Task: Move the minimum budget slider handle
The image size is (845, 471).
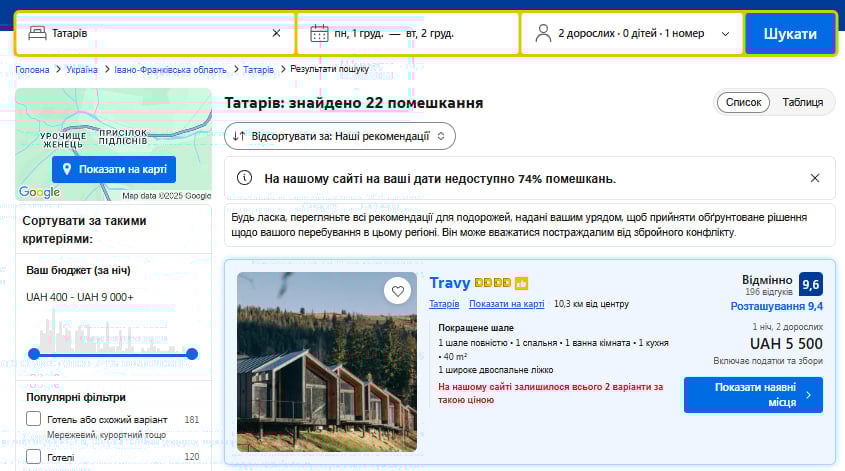Action: [34, 354]
